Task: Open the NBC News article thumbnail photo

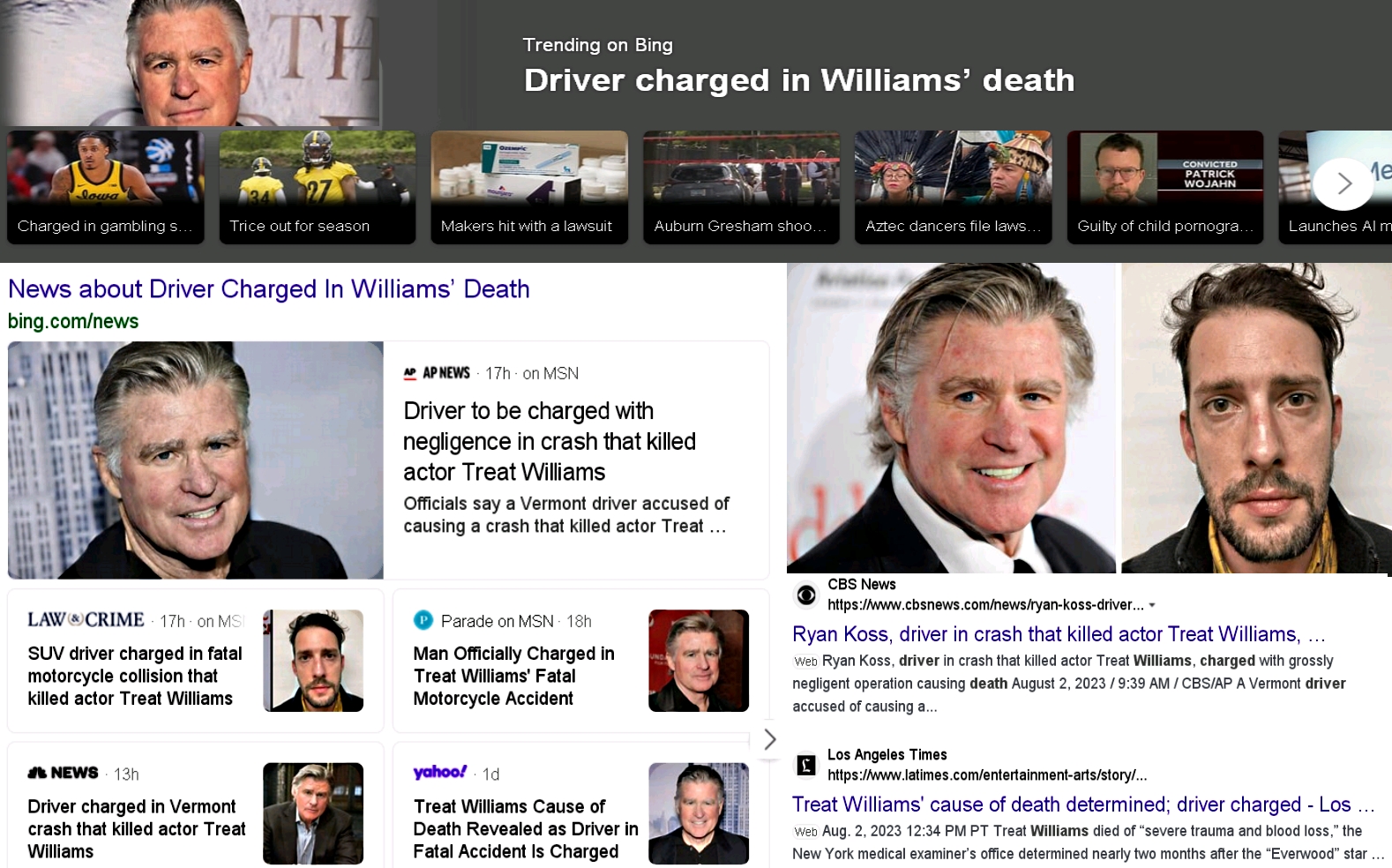Action: coord(313,813)
